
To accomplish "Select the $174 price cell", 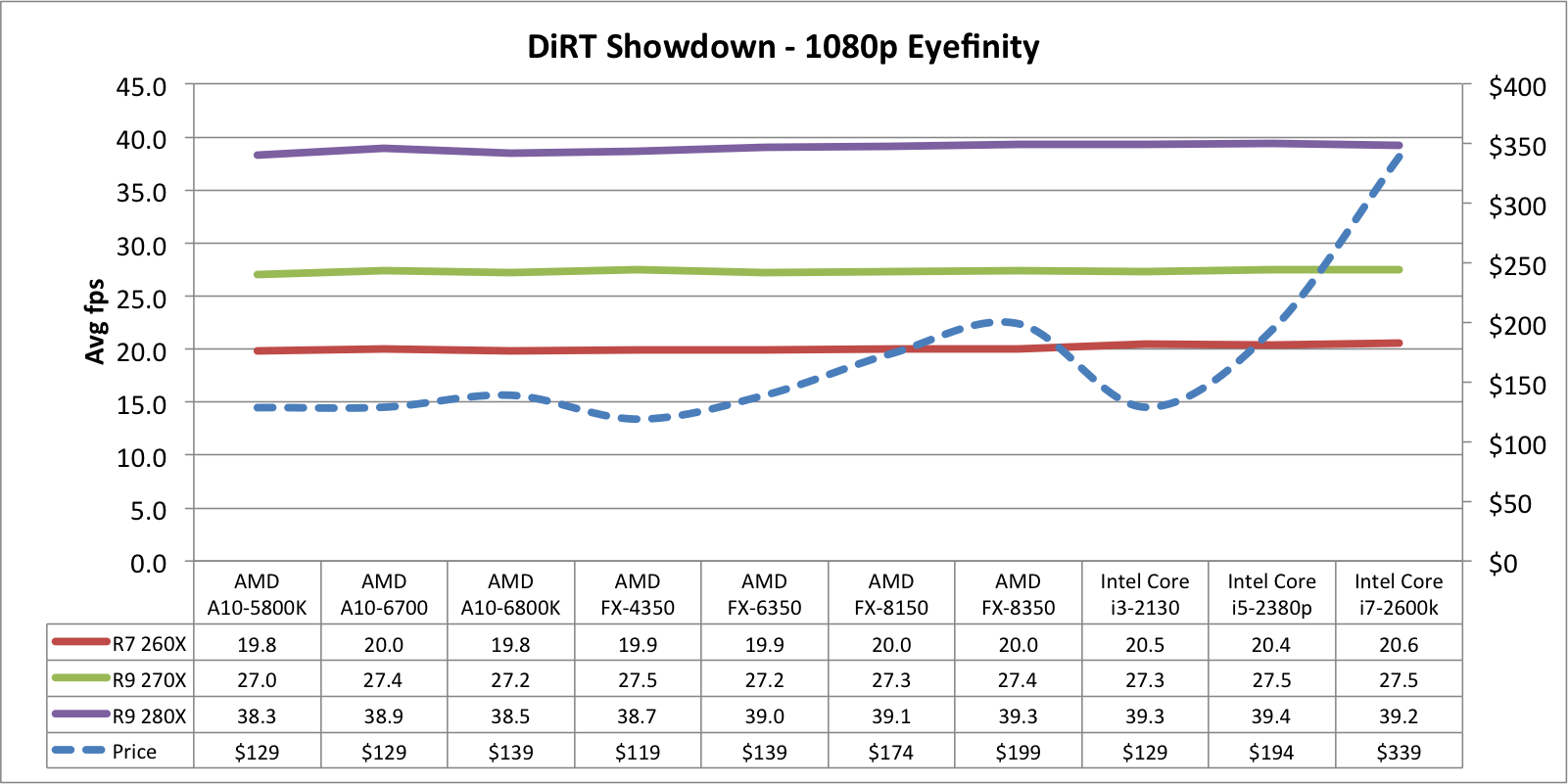I will 891,753.
